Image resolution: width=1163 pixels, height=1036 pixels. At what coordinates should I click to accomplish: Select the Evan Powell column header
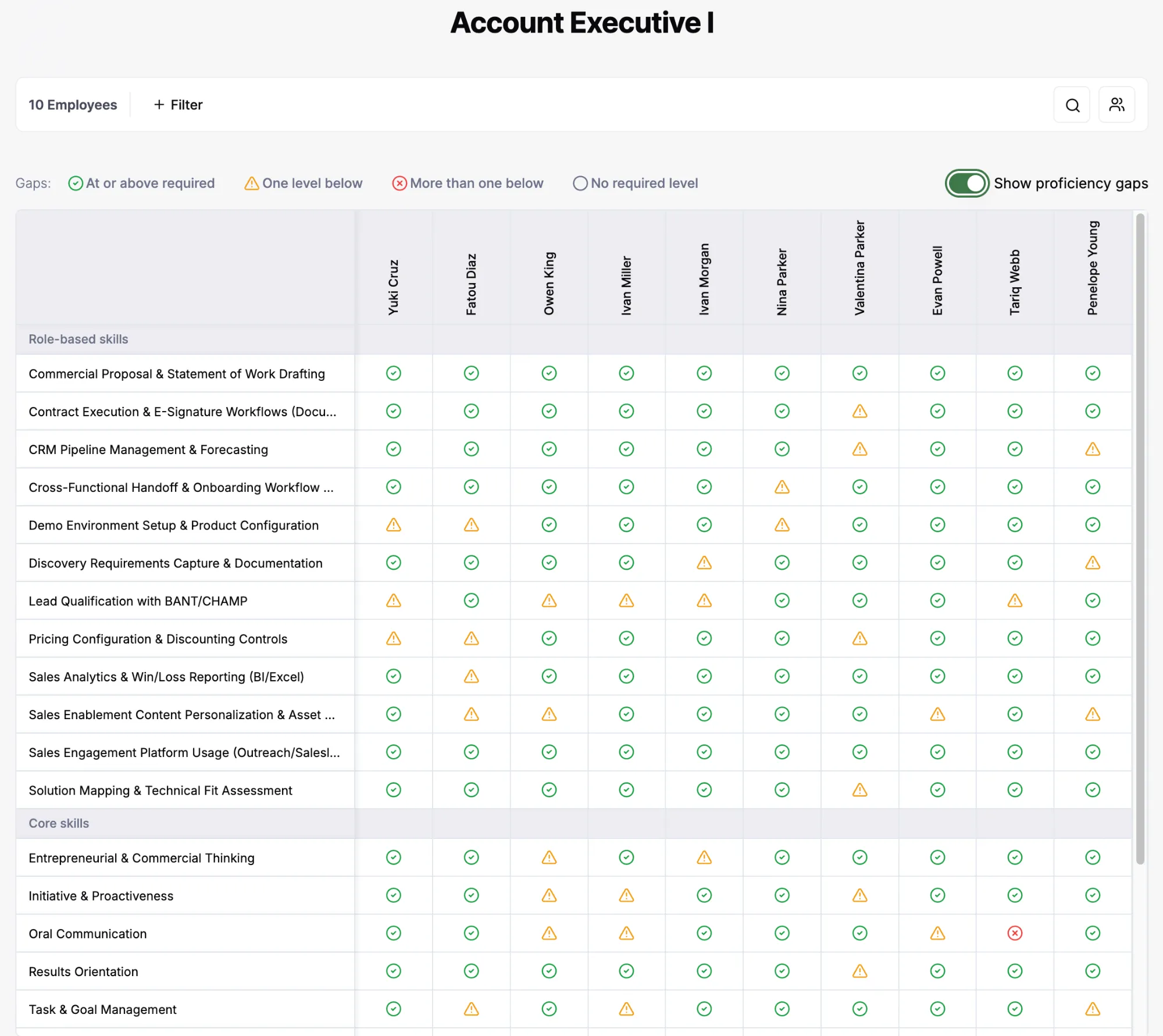pos(937,281)
